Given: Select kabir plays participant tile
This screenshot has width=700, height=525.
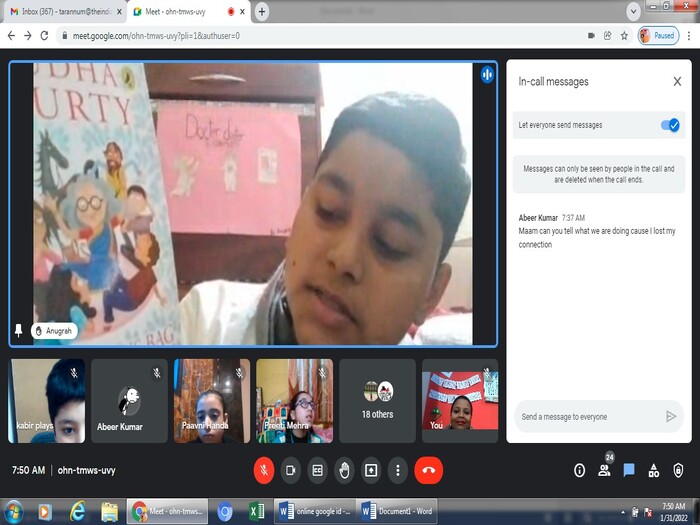Looking at the screenshot, I should (46, 401).
